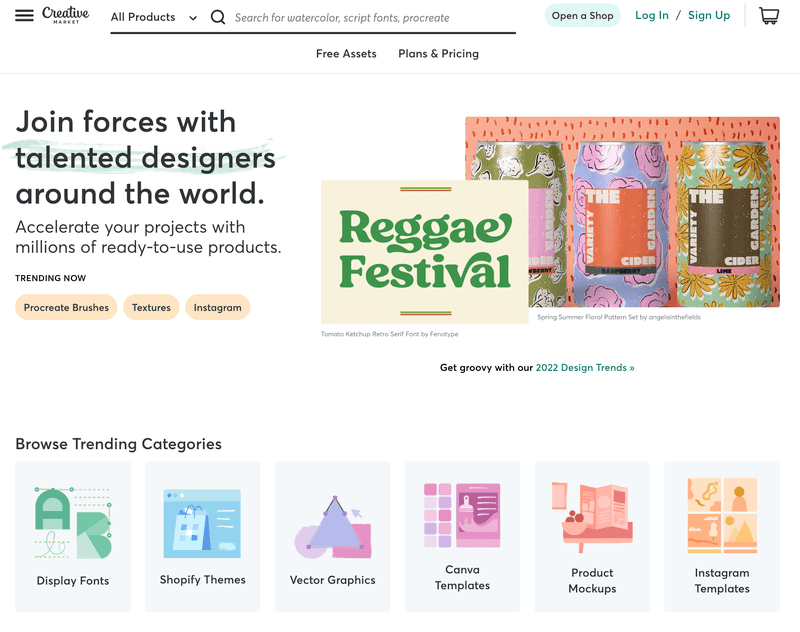The width and height of the screenshot is (800, 632).
Task: Focus the search input field
Action: point(374,18)
